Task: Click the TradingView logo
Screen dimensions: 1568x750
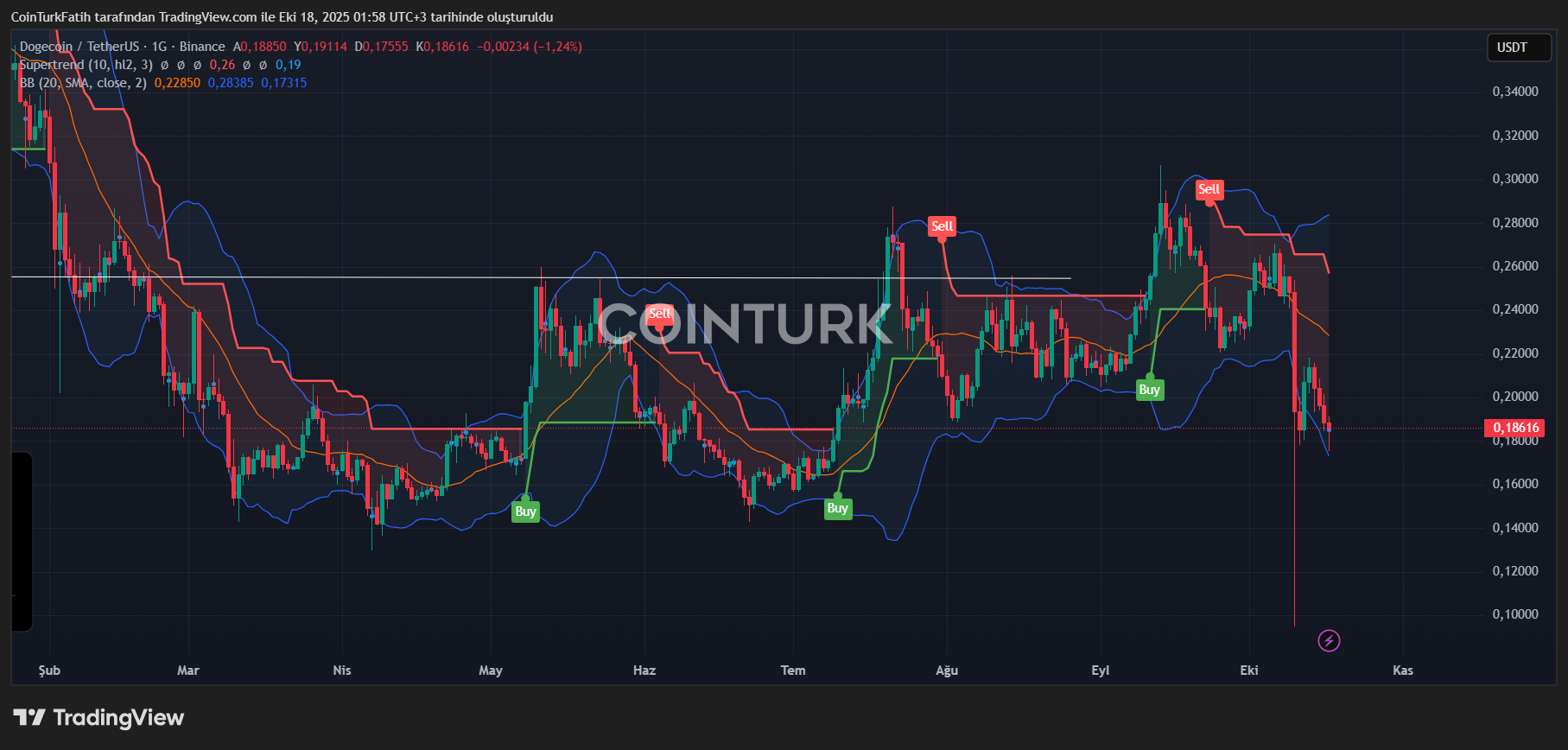Action: [x=99, y=717]
